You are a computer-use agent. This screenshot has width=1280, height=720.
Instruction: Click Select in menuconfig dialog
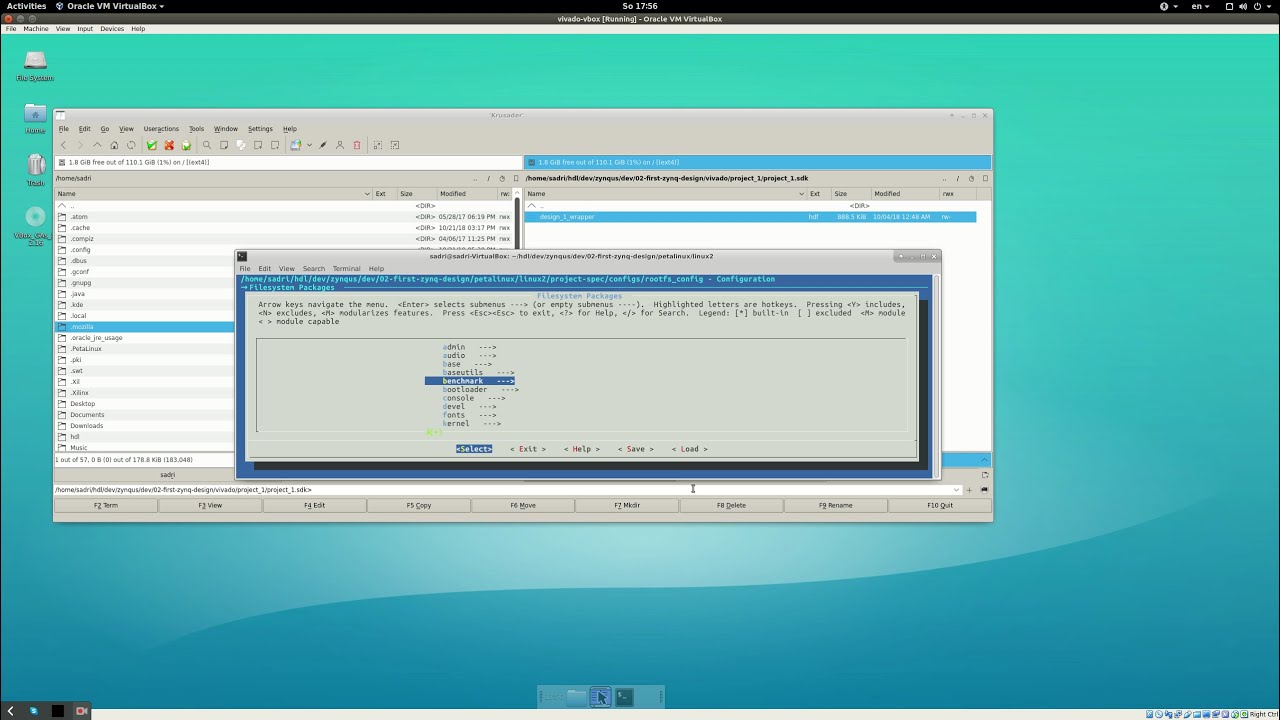click(474, 449)
